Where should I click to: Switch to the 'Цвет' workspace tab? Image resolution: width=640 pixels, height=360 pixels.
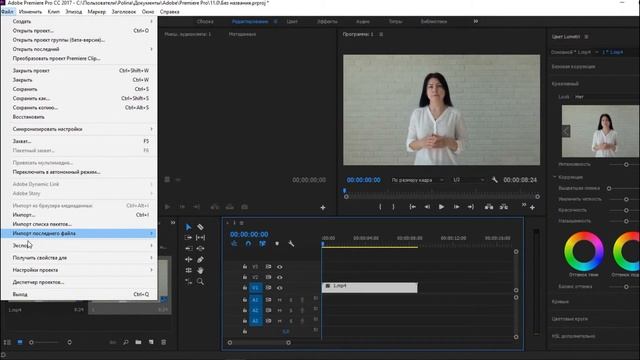[292, 21]
